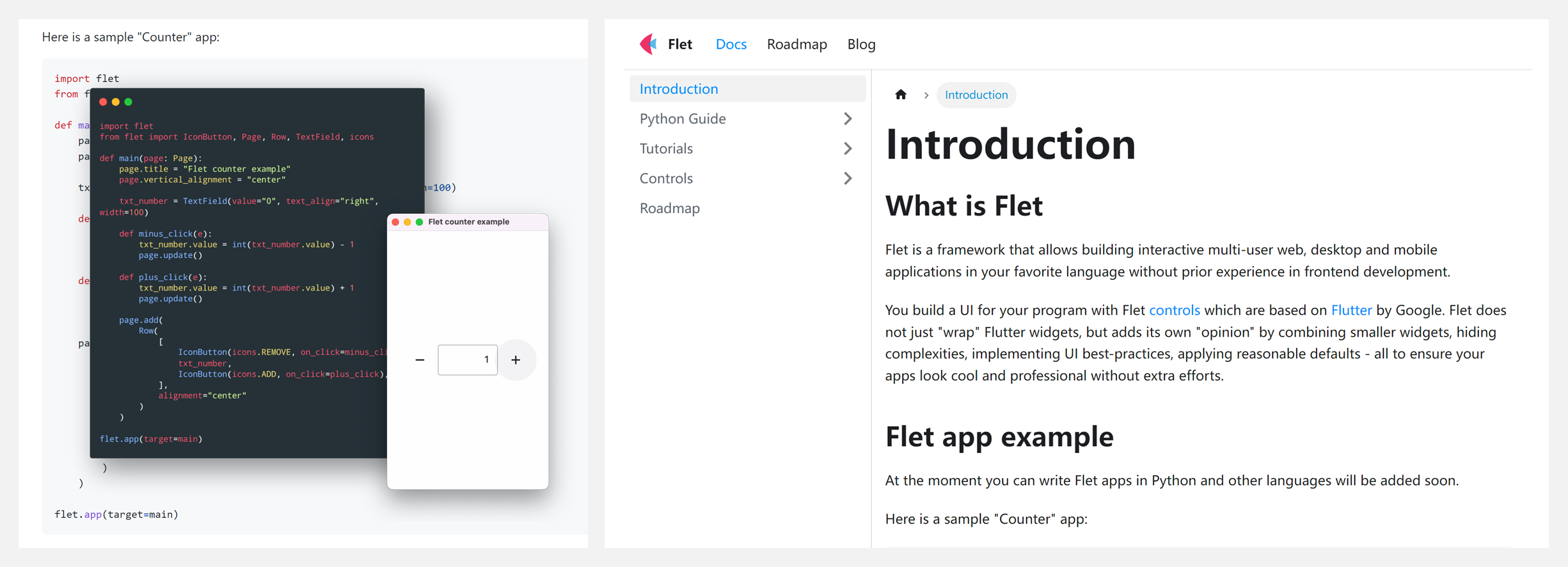Click red close dot on code window

[103, 102]
